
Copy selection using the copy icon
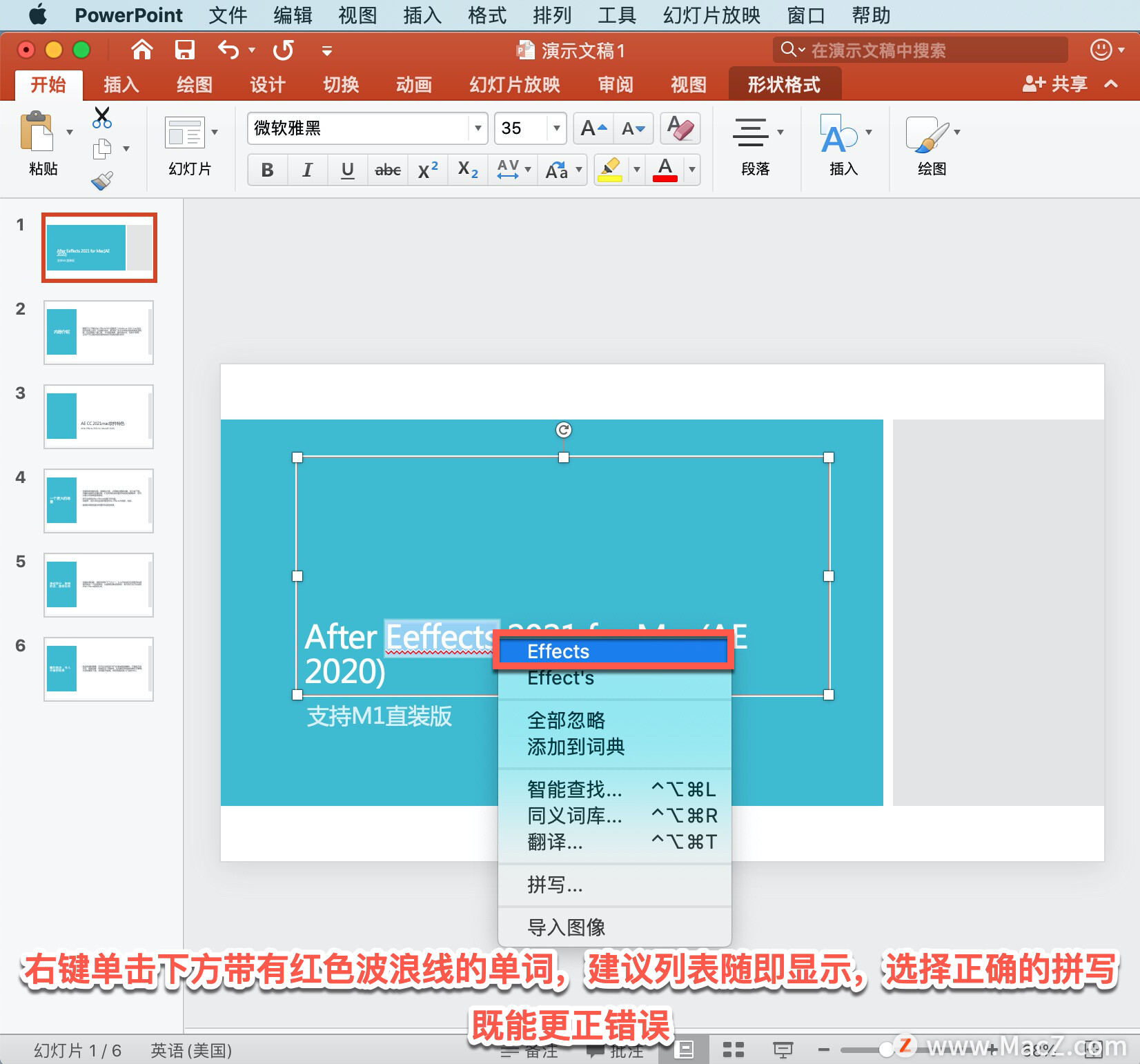[102, 148]
